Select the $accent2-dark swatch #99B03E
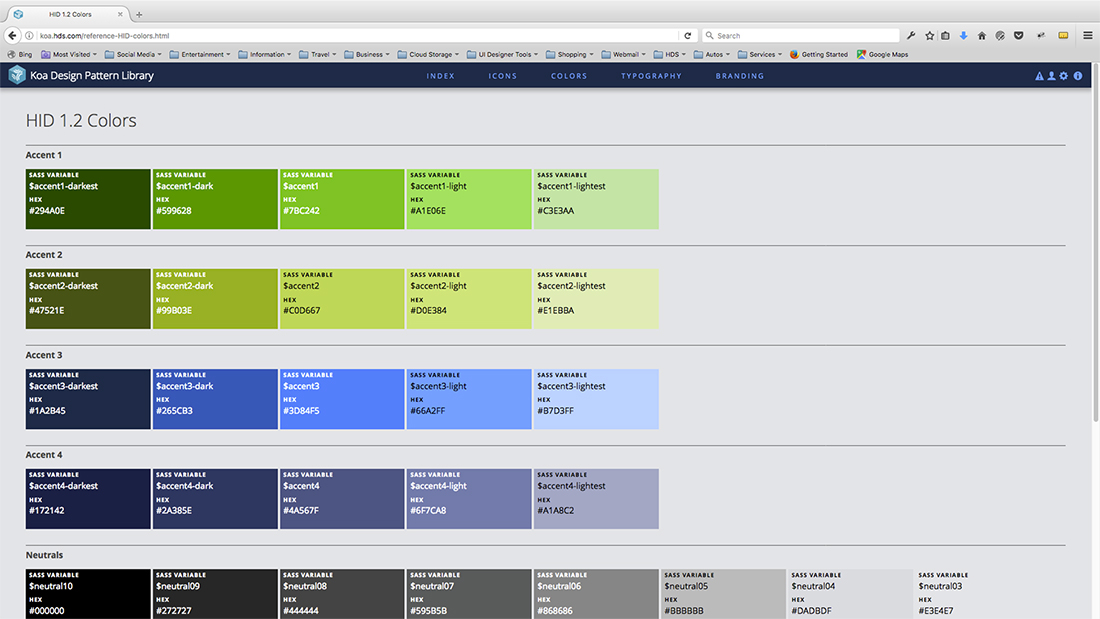The width and height of the screenshot is (1100, 619). tap(215, 298)
